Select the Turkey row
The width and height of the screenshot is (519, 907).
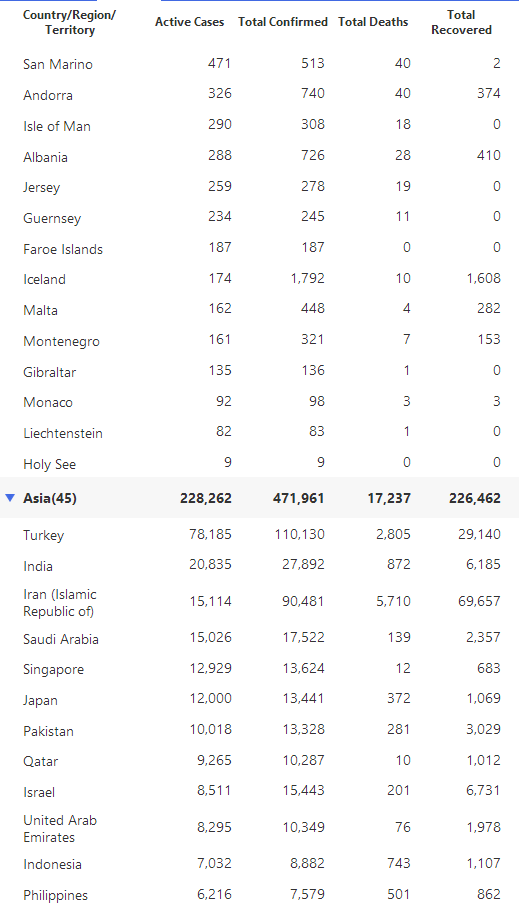(x=259, y=534)
